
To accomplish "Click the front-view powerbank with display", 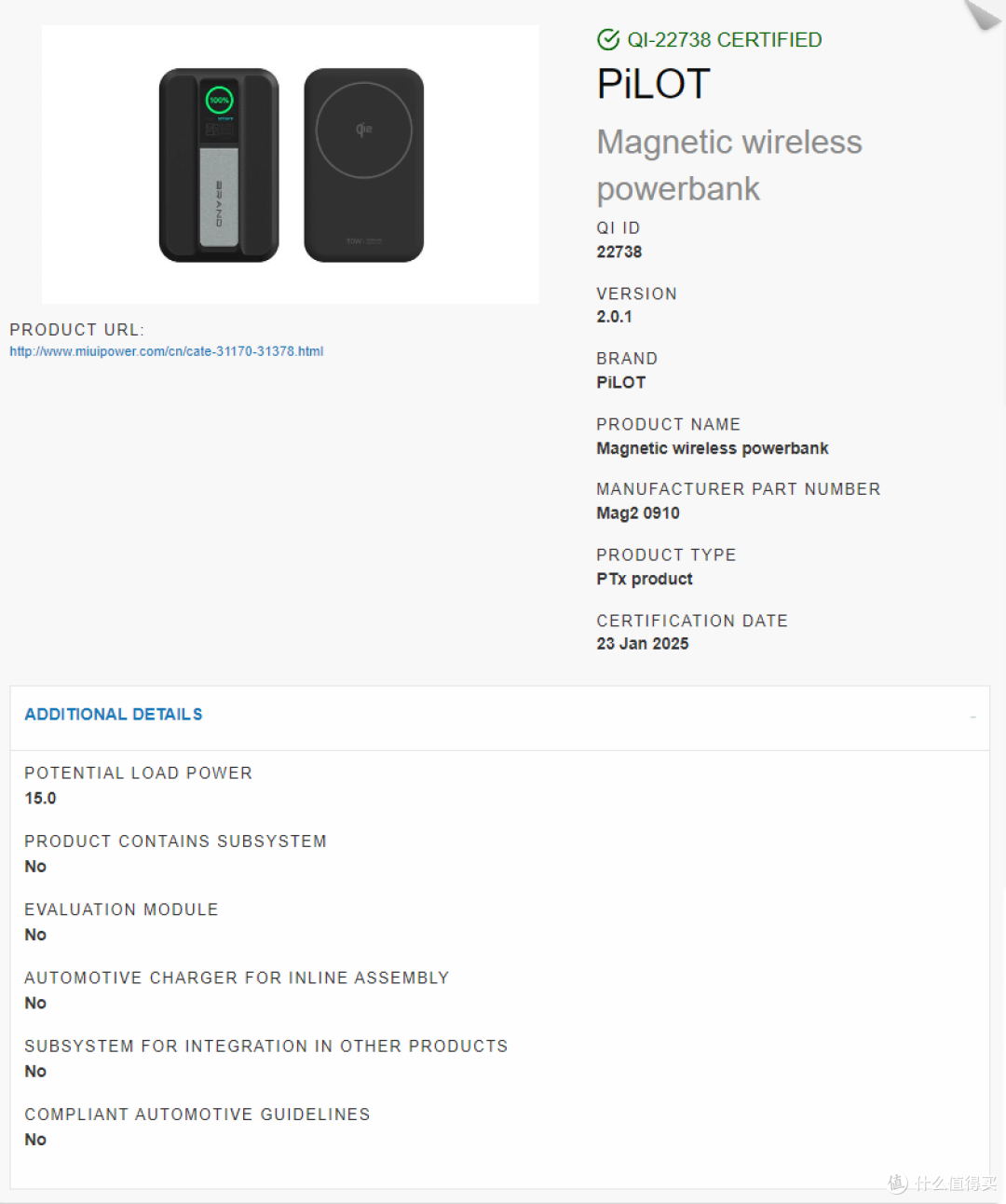I will (219, 165).
